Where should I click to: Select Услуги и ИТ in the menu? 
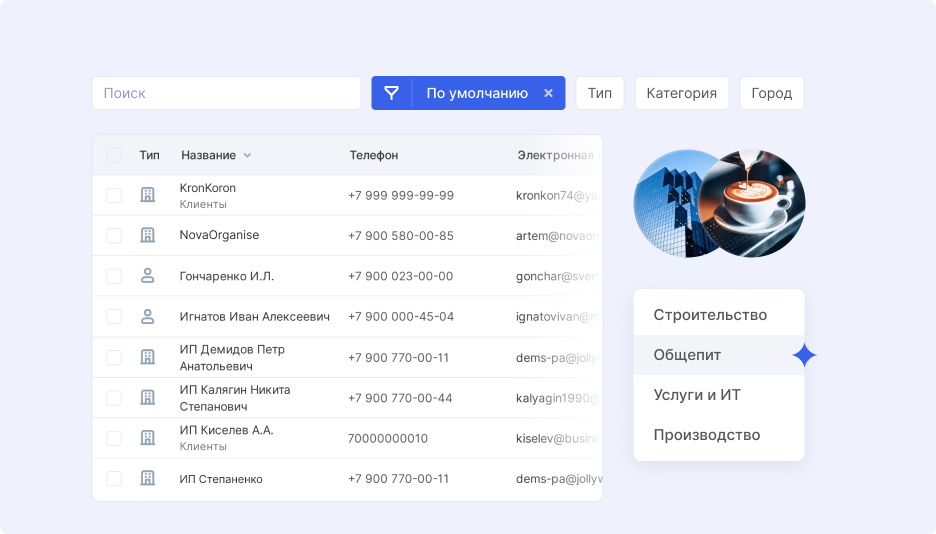(697, 395)
